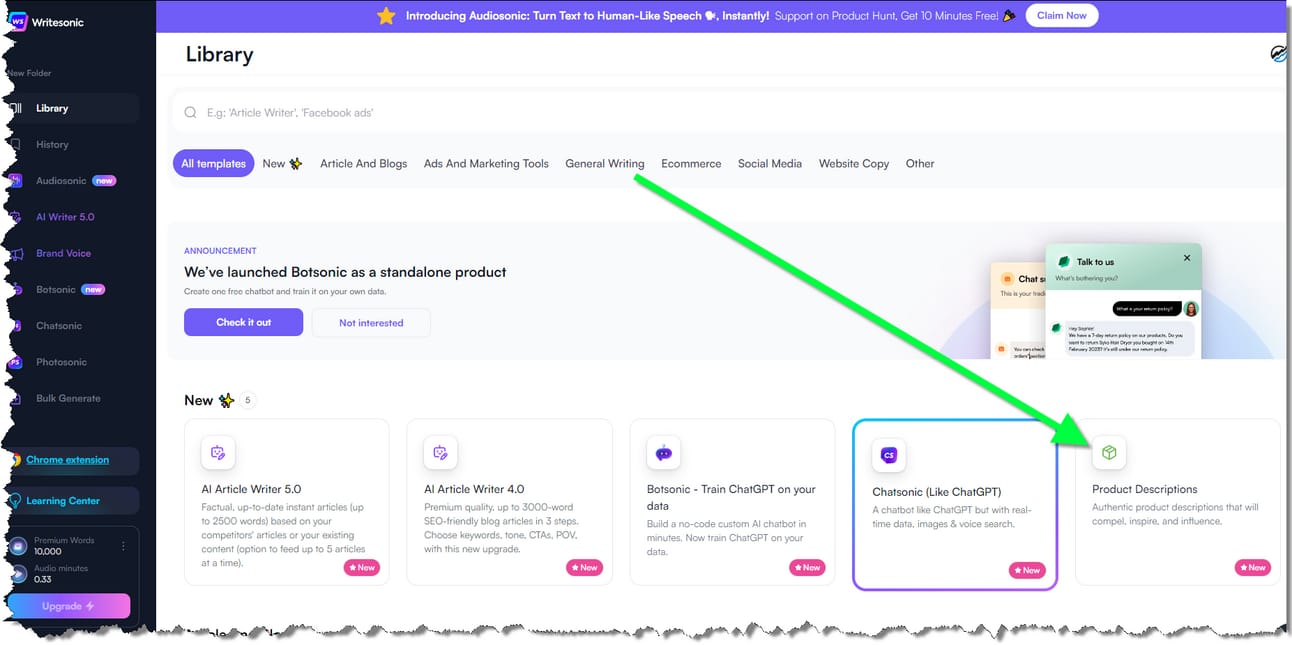Click the Chatsonic CS card icon
Image resolution: width=1292 pixels, height=645 pixels.
(888, 455)
